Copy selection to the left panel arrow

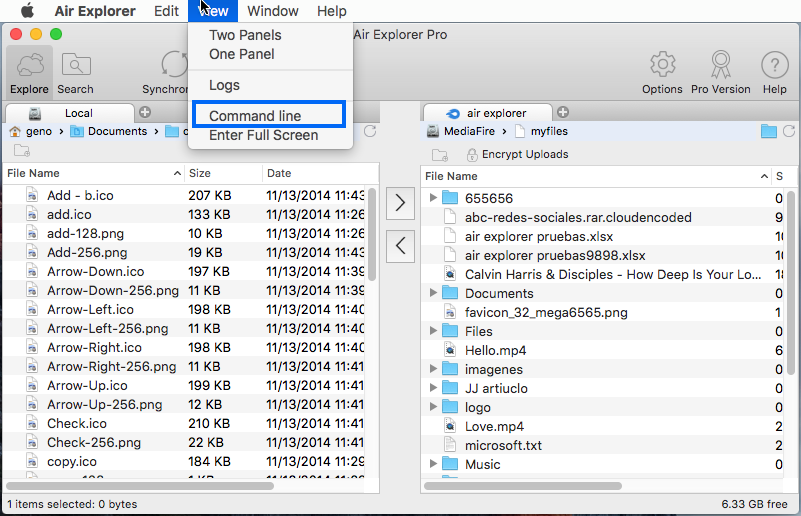click(x=400, y=246)
